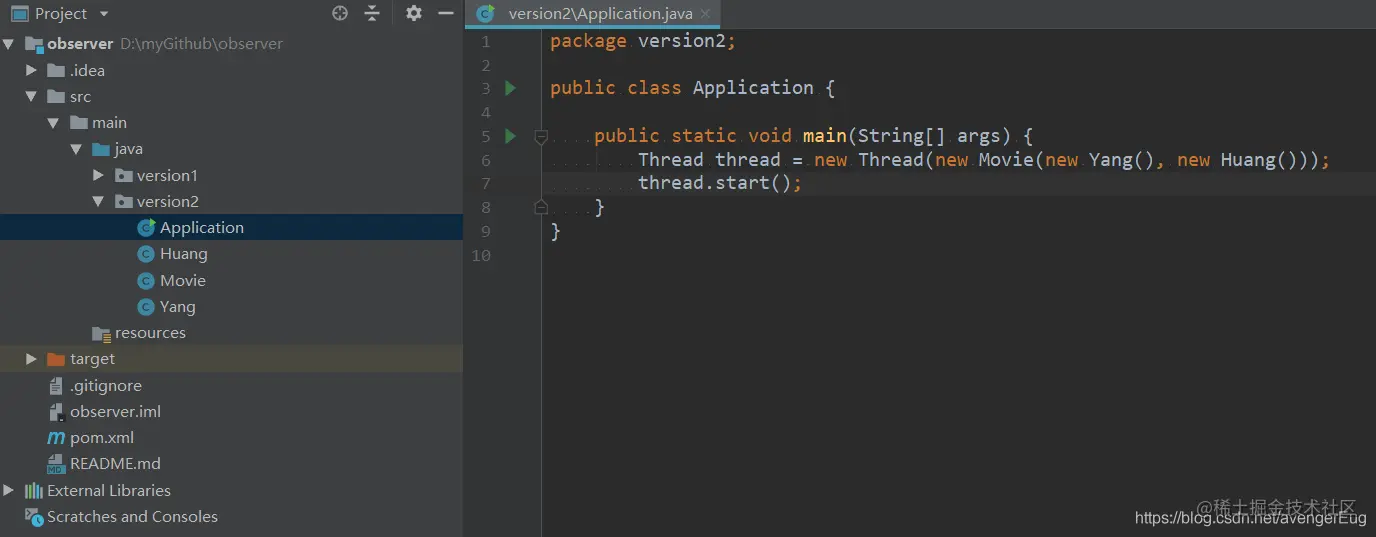Click the .gitignore file icon

click(x=56, y=385)
